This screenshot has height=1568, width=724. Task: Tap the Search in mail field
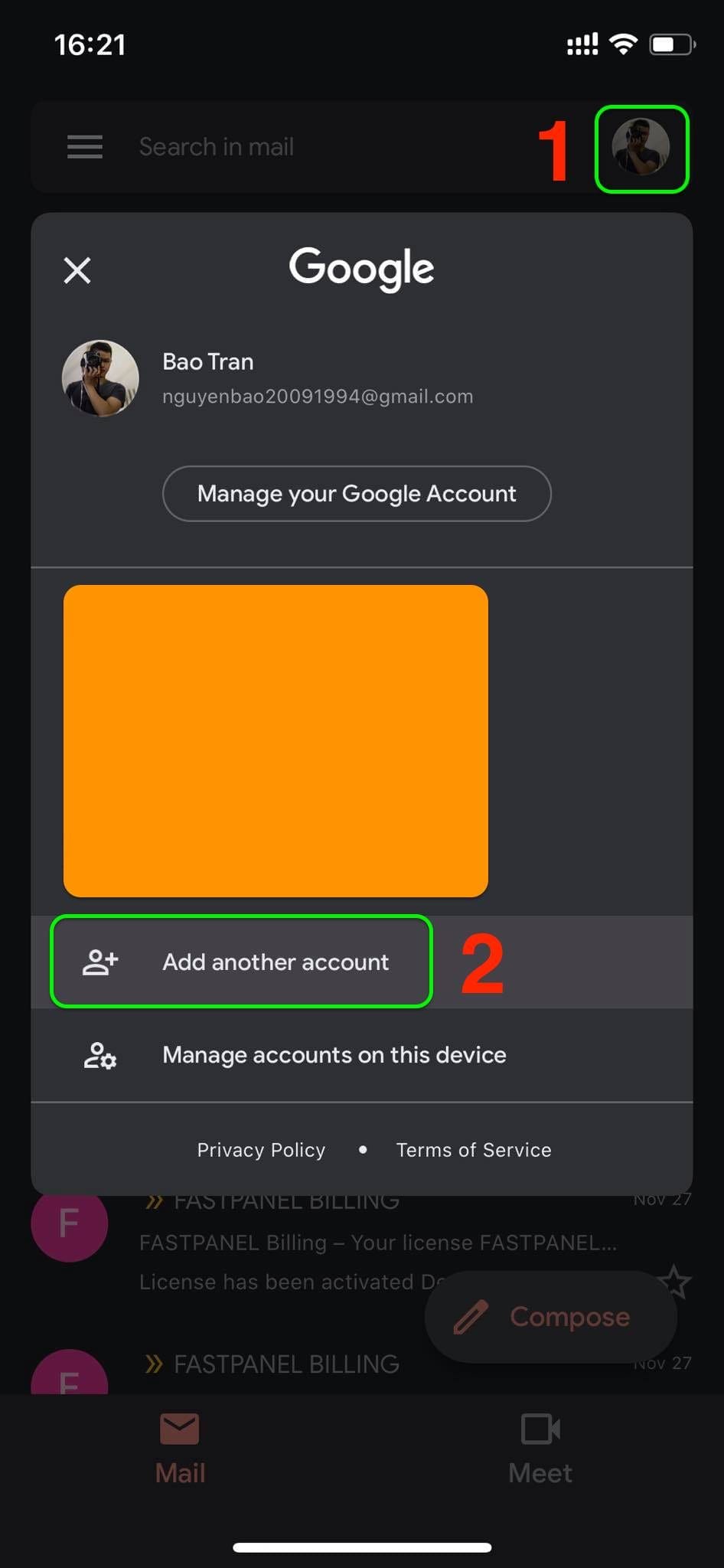217,147
